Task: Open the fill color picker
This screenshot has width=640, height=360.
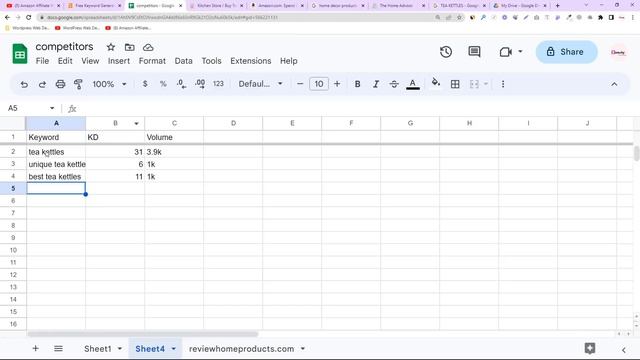Action: [436, 83]
